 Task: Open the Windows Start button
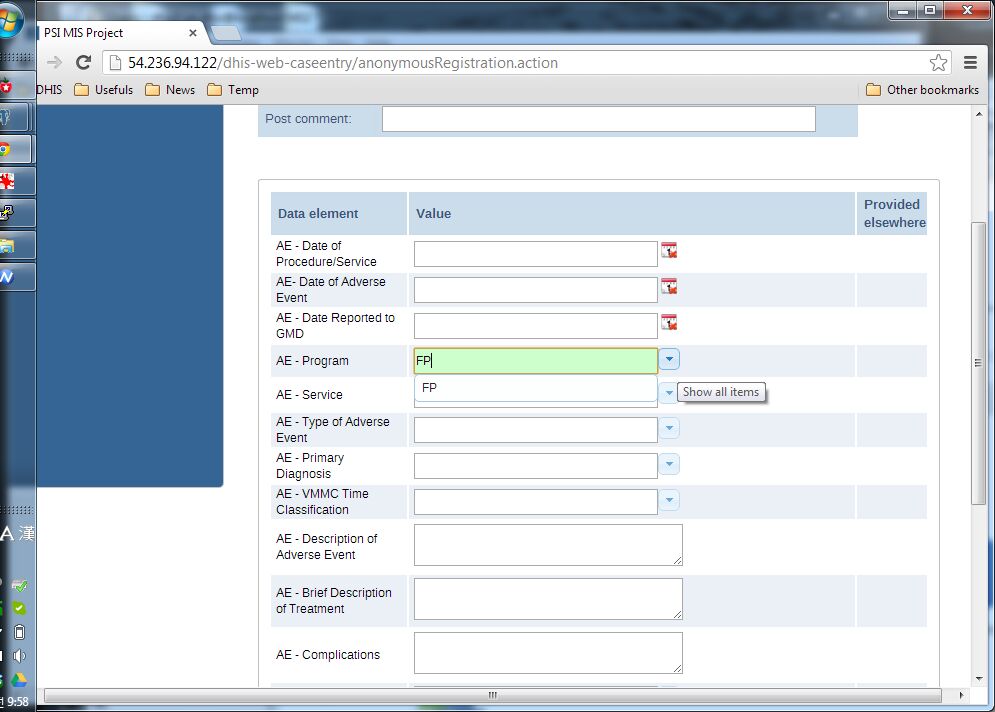pos(9,22)
